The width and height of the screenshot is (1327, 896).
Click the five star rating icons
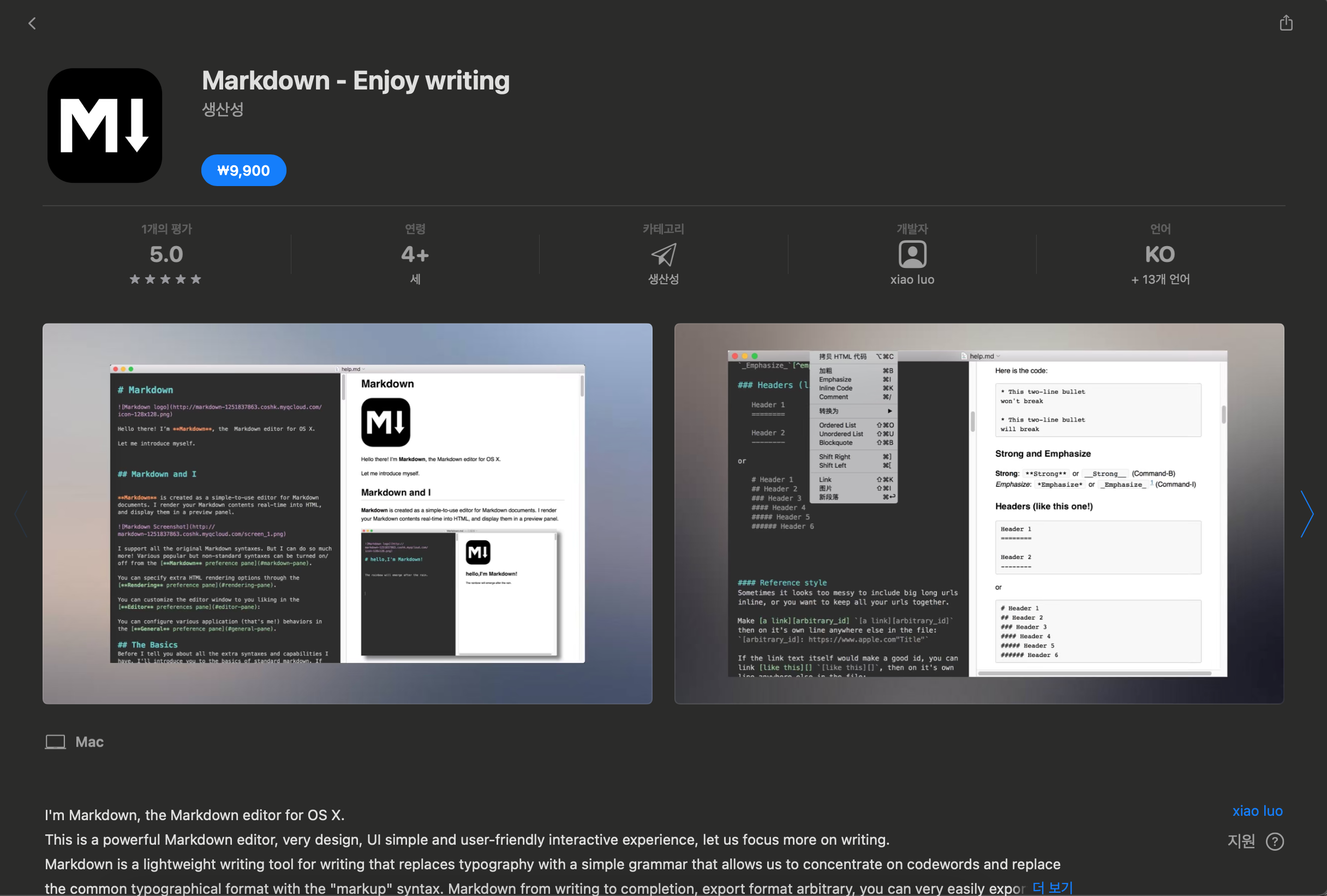(x=165, y=279)
